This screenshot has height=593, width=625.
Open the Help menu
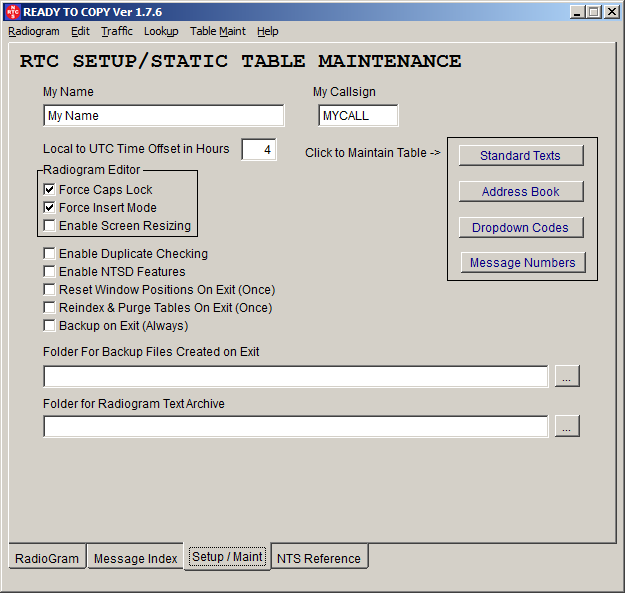pyautogui.click(x=267, y=31)
